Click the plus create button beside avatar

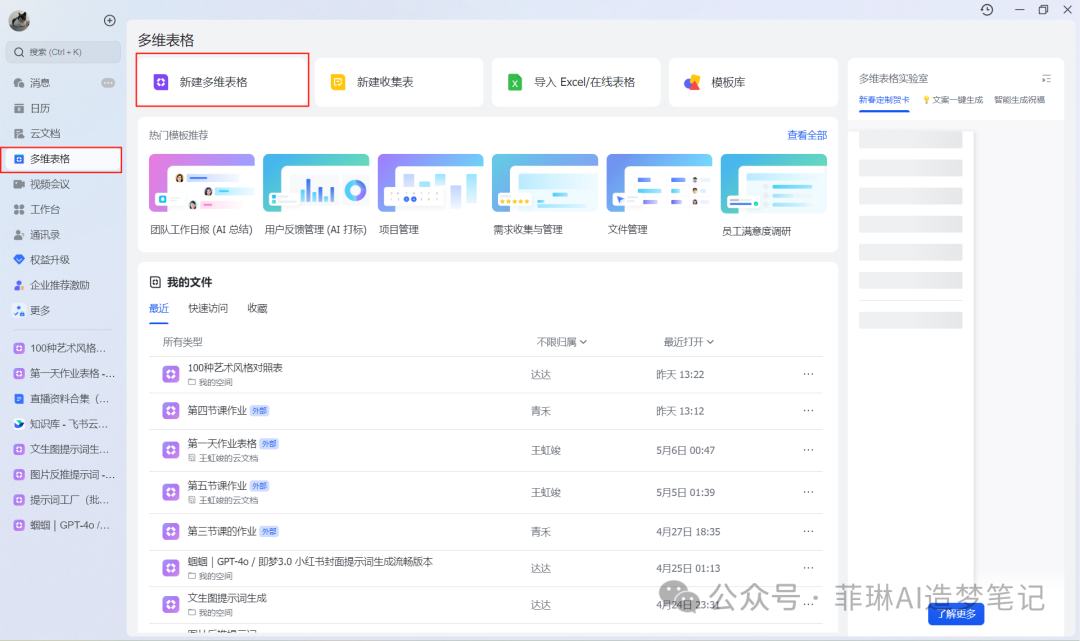tap(110, 21)
